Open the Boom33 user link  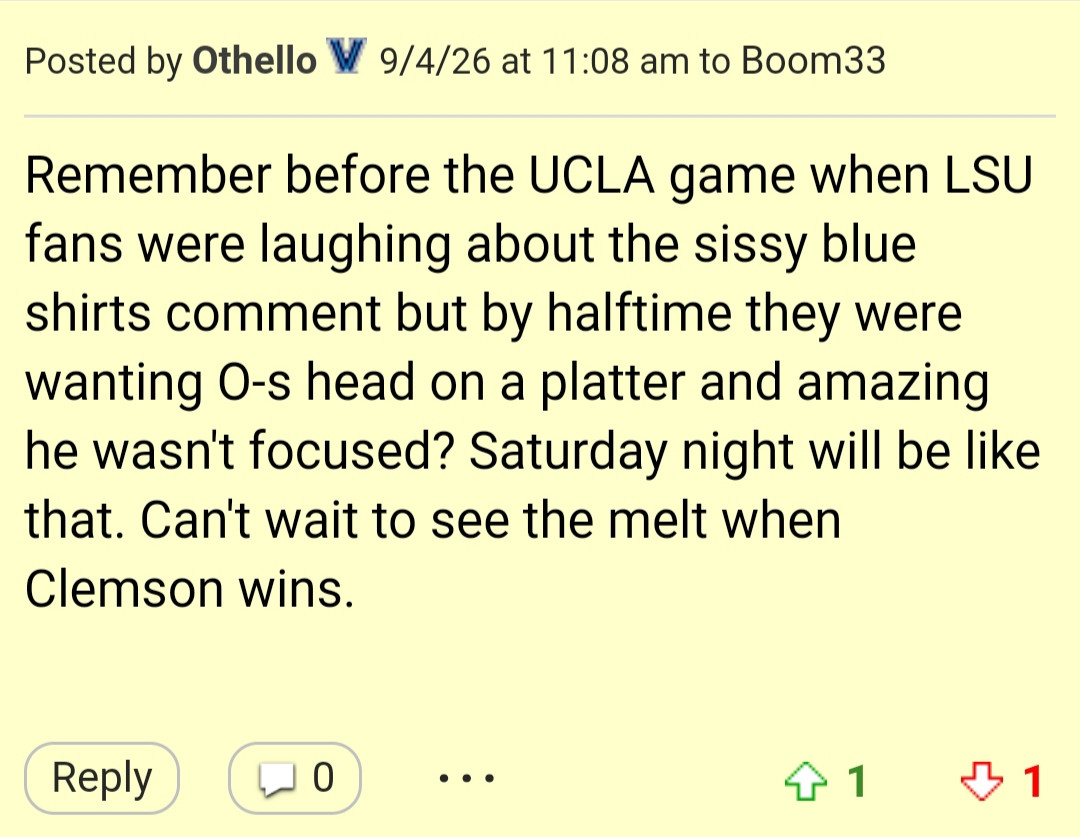pos(813,60)
